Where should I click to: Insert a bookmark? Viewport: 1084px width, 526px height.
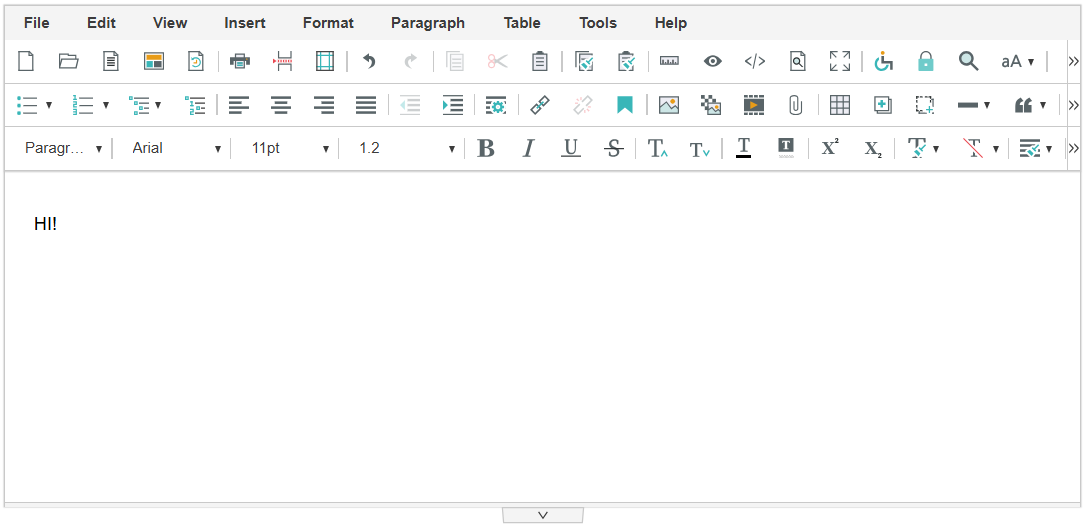(625, 105)
